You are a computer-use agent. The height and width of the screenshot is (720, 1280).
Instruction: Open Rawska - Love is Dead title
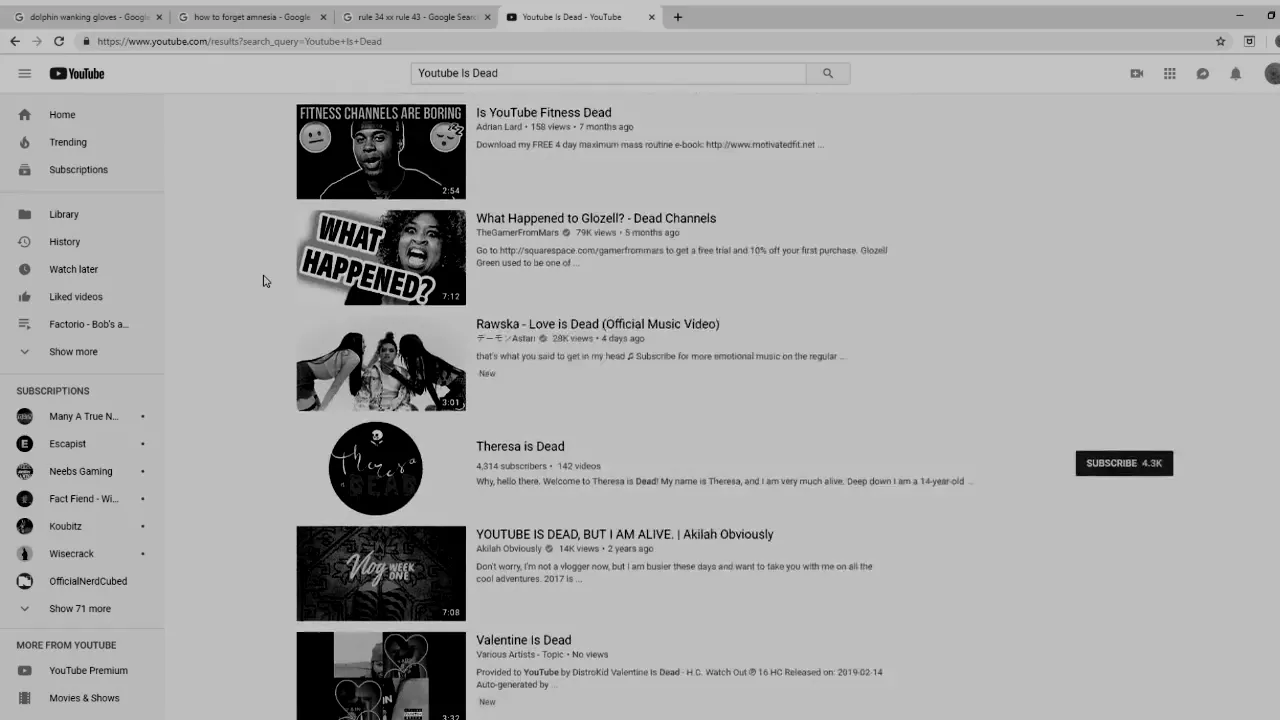pos(598,324)
